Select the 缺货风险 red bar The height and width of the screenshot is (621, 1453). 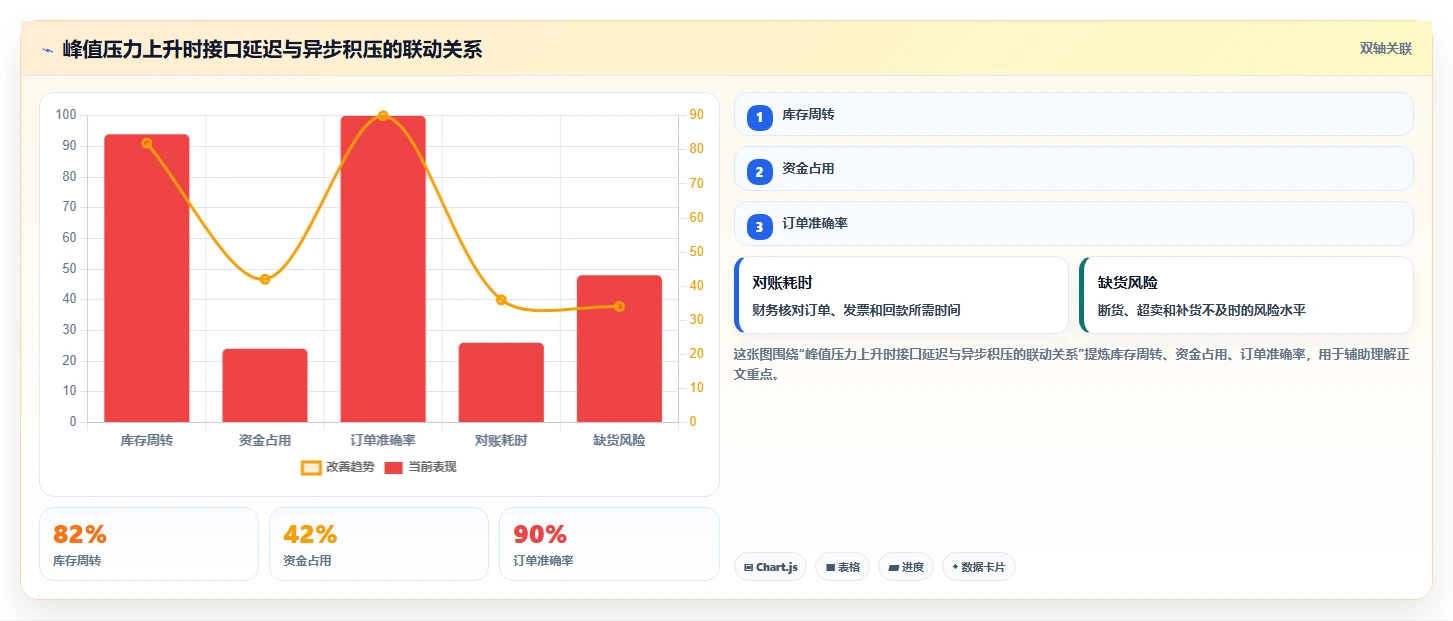(x=619, y=348)
